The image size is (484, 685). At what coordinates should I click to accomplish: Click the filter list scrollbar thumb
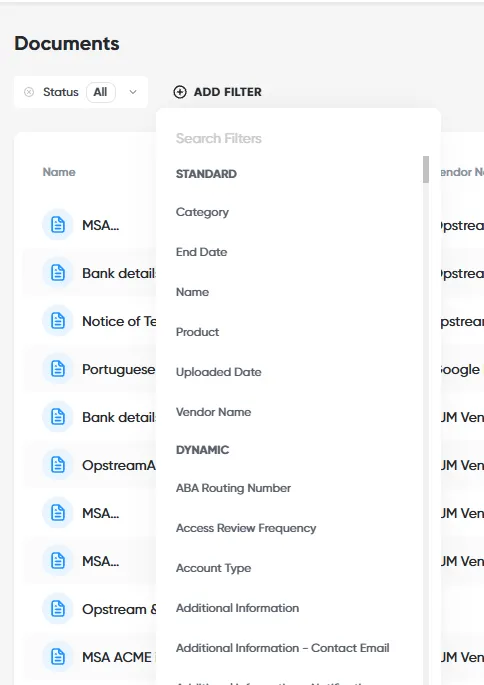(x=426, y=170)
